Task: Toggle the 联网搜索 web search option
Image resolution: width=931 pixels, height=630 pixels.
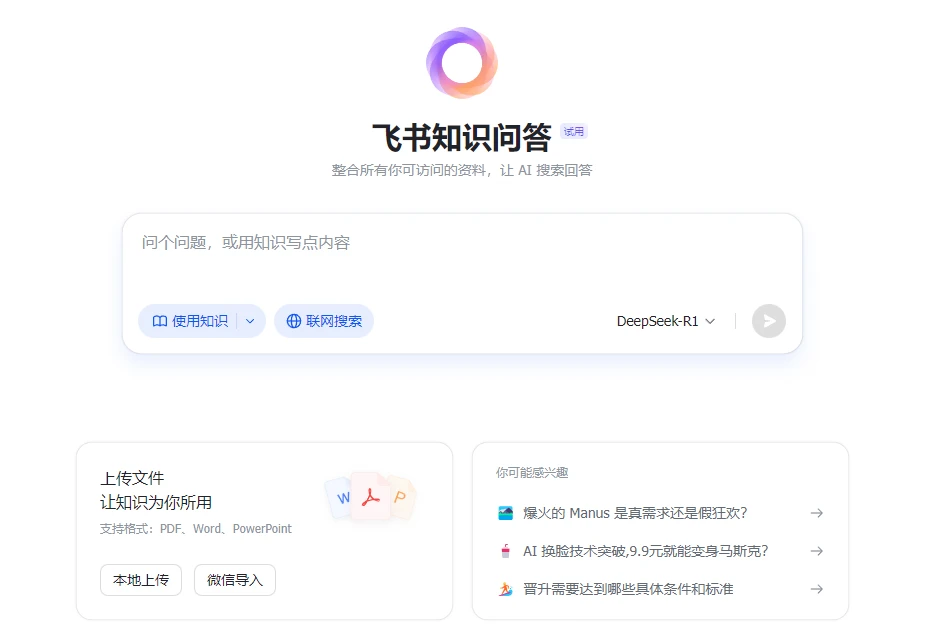Action: [324, 321]
